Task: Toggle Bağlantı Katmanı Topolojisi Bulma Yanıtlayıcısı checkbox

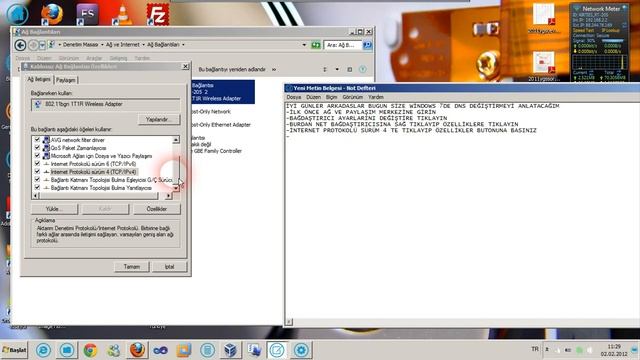Action: tap(37, 188)
